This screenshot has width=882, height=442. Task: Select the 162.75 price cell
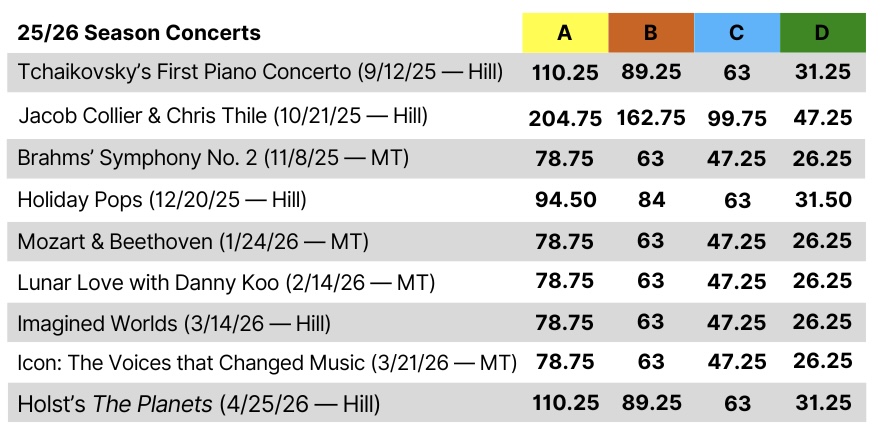pyautogui.click(x=651, y=118)
